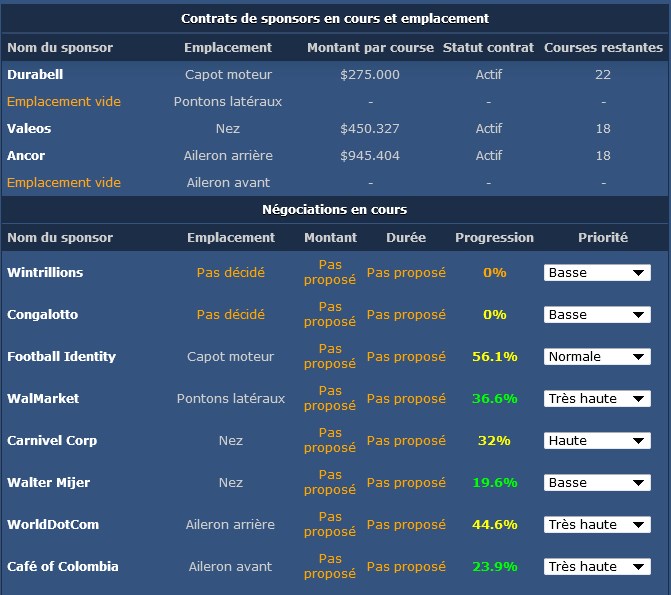671x595 pixels.
Task: Click Café of Colombia progression 23.9%
Action: point(495,566)
